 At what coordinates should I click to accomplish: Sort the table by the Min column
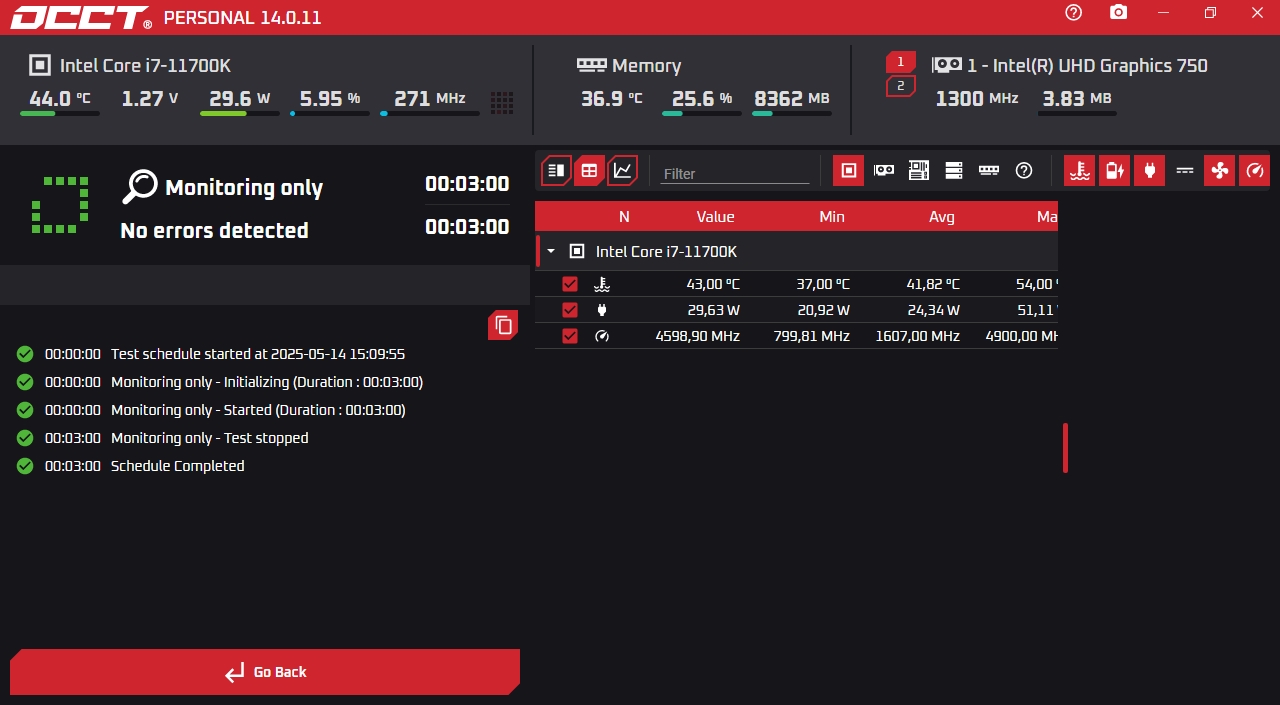pos(831,217)
